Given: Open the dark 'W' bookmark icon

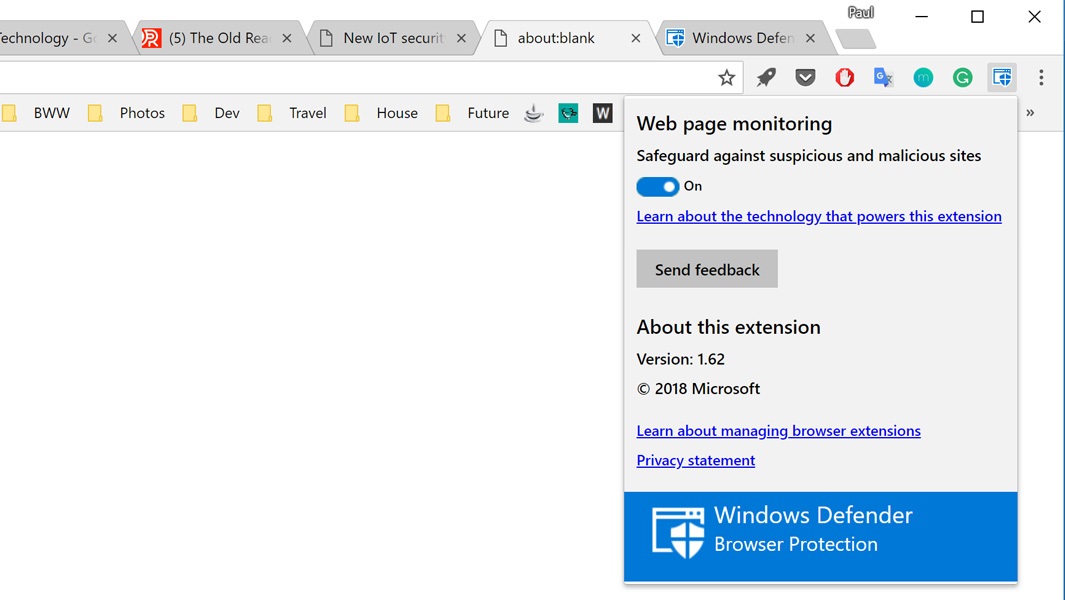Looking at the screenshot, I should point(602,113).
